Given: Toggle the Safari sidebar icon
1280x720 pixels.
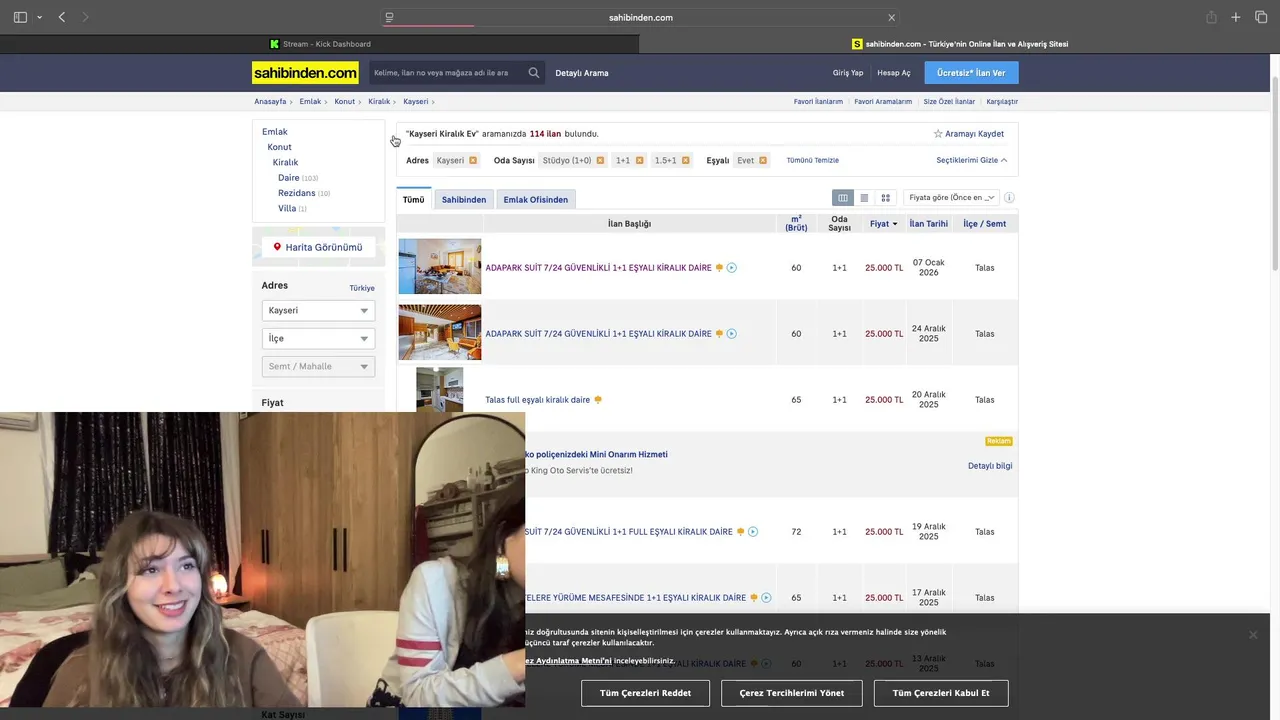Looking at the screenshot, I should coord(20,17).
